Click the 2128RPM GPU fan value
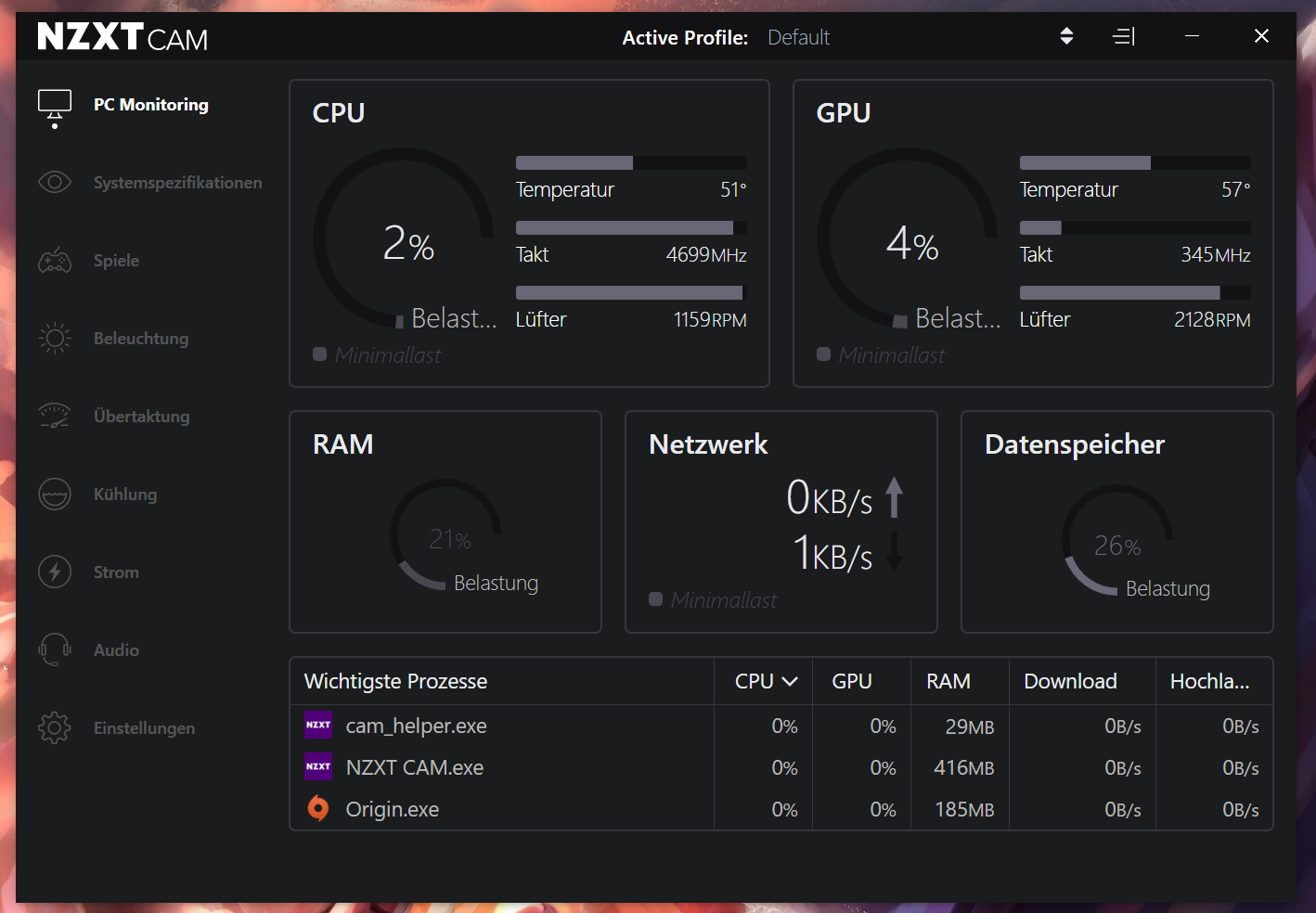The width and height of the screenshot is (1316, 913). point(1212,319)
